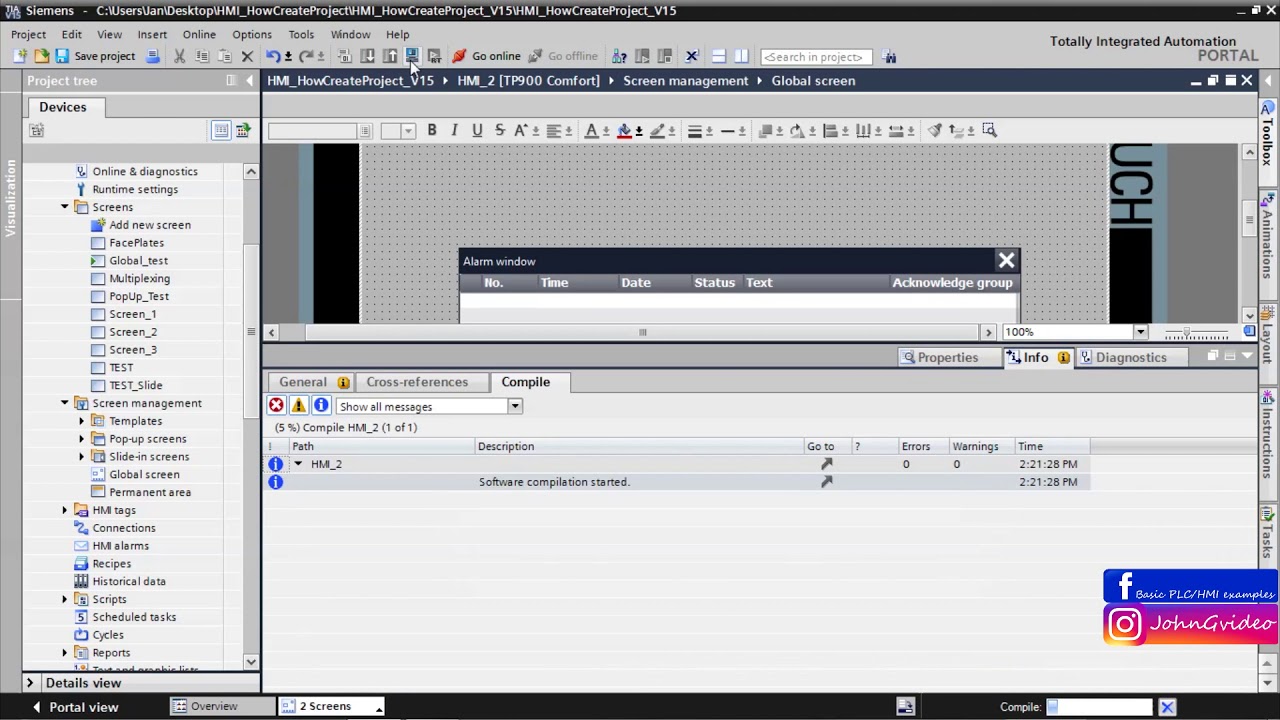Click the Download to device icon
The height and width of the screenshot is (720, 1280).
coord(367,57)
